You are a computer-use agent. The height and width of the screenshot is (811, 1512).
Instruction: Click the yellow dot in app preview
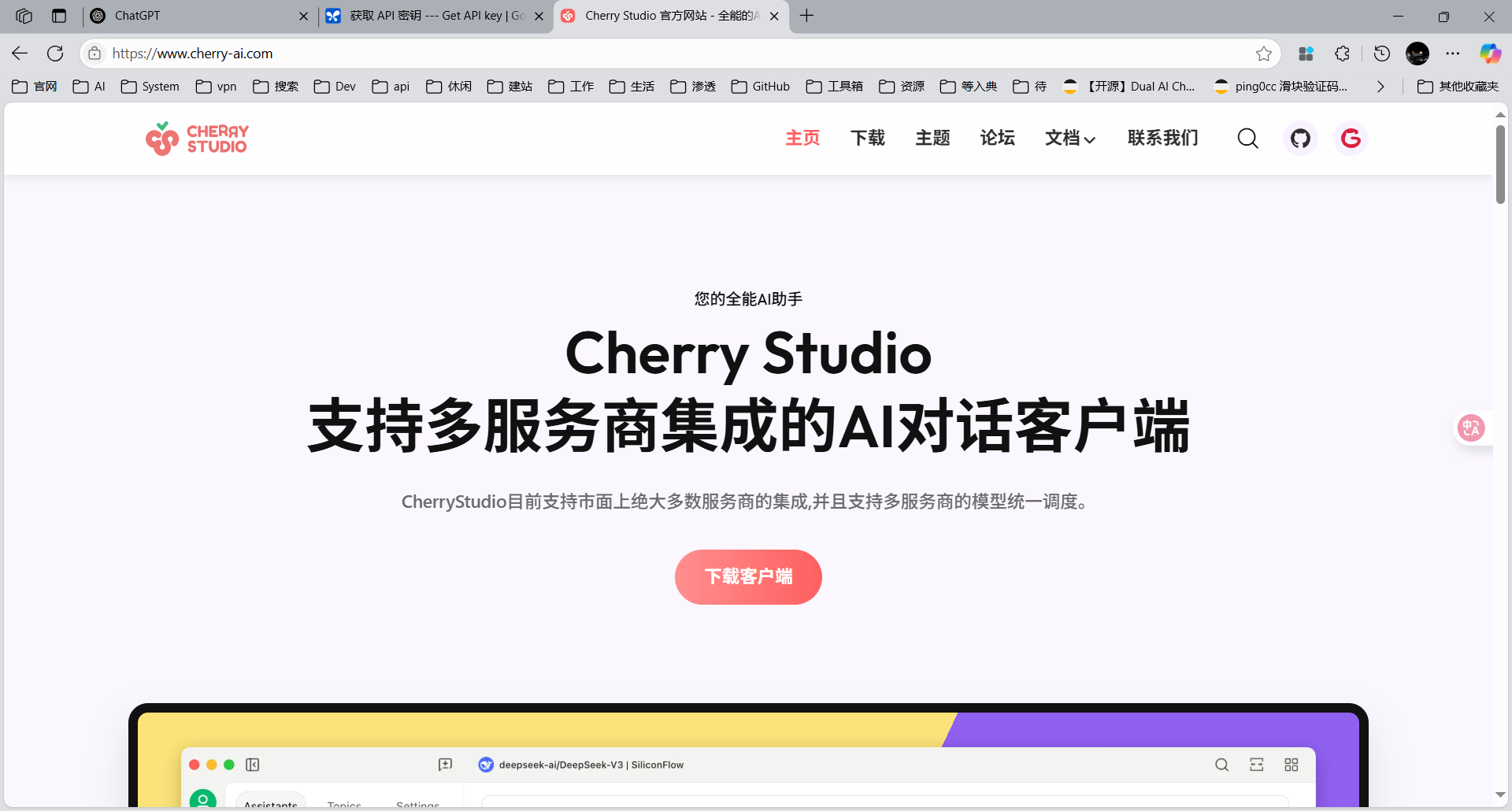(212, 765)
